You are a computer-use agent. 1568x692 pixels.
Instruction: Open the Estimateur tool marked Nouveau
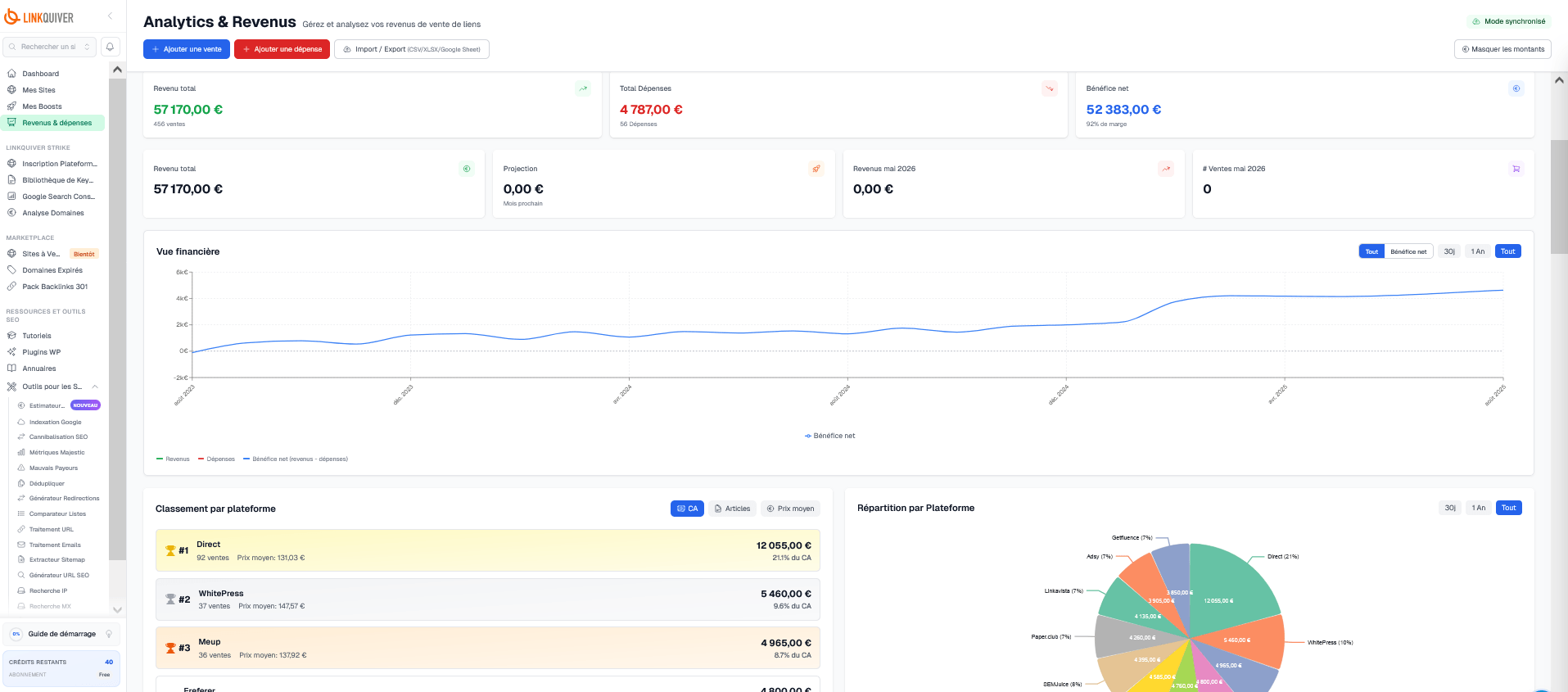click(59, 405)
